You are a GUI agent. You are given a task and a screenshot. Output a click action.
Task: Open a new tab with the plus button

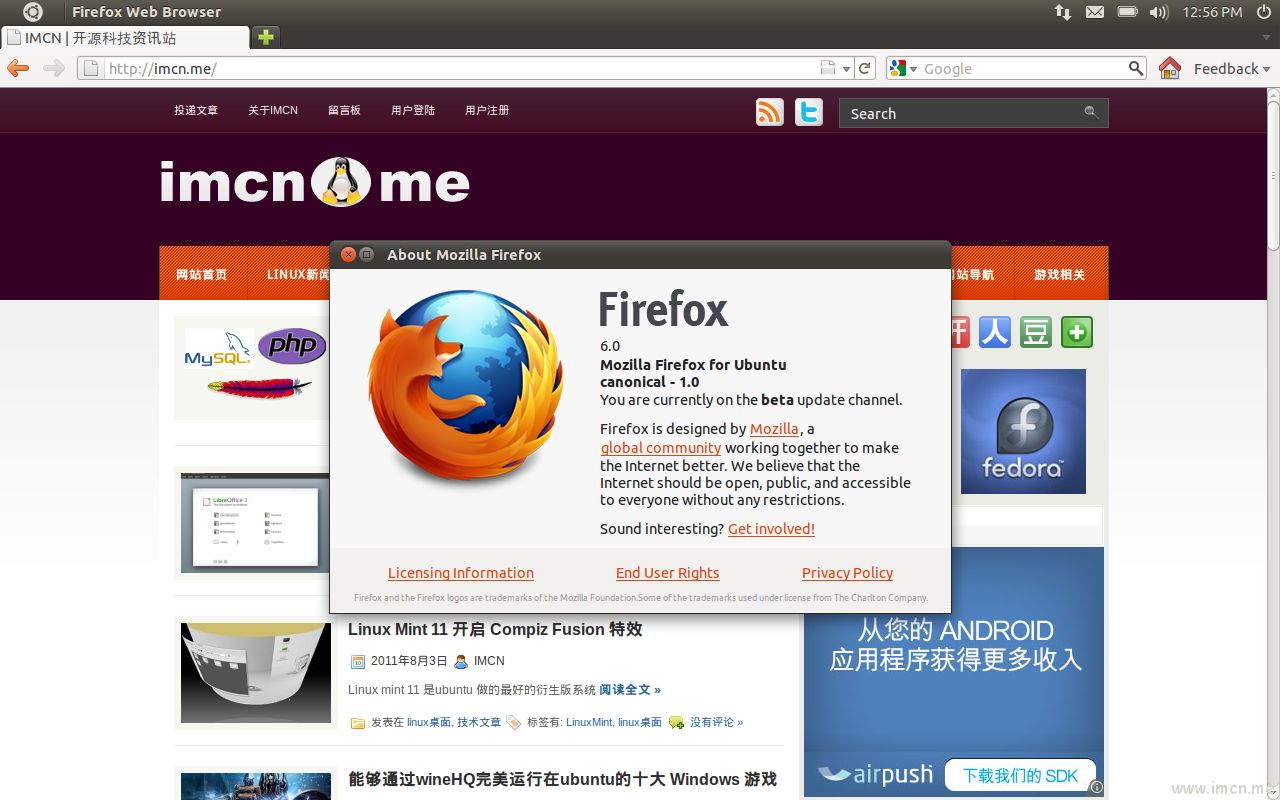tap(265, 37)
